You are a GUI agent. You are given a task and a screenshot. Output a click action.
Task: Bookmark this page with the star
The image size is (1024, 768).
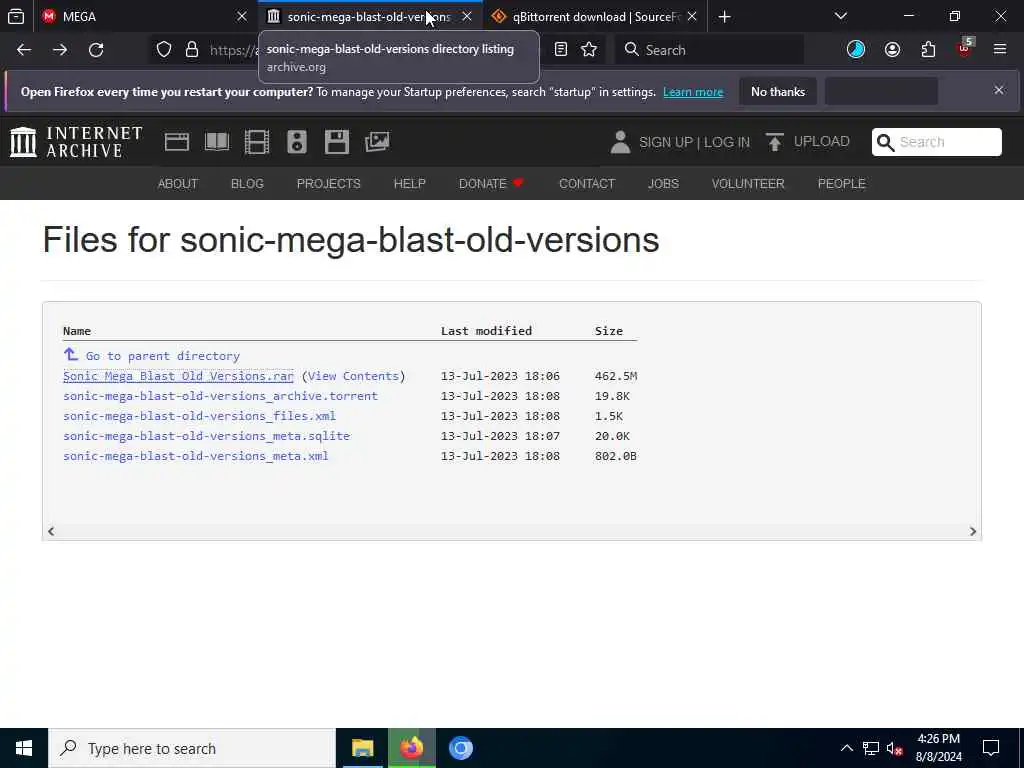[589, 50]
